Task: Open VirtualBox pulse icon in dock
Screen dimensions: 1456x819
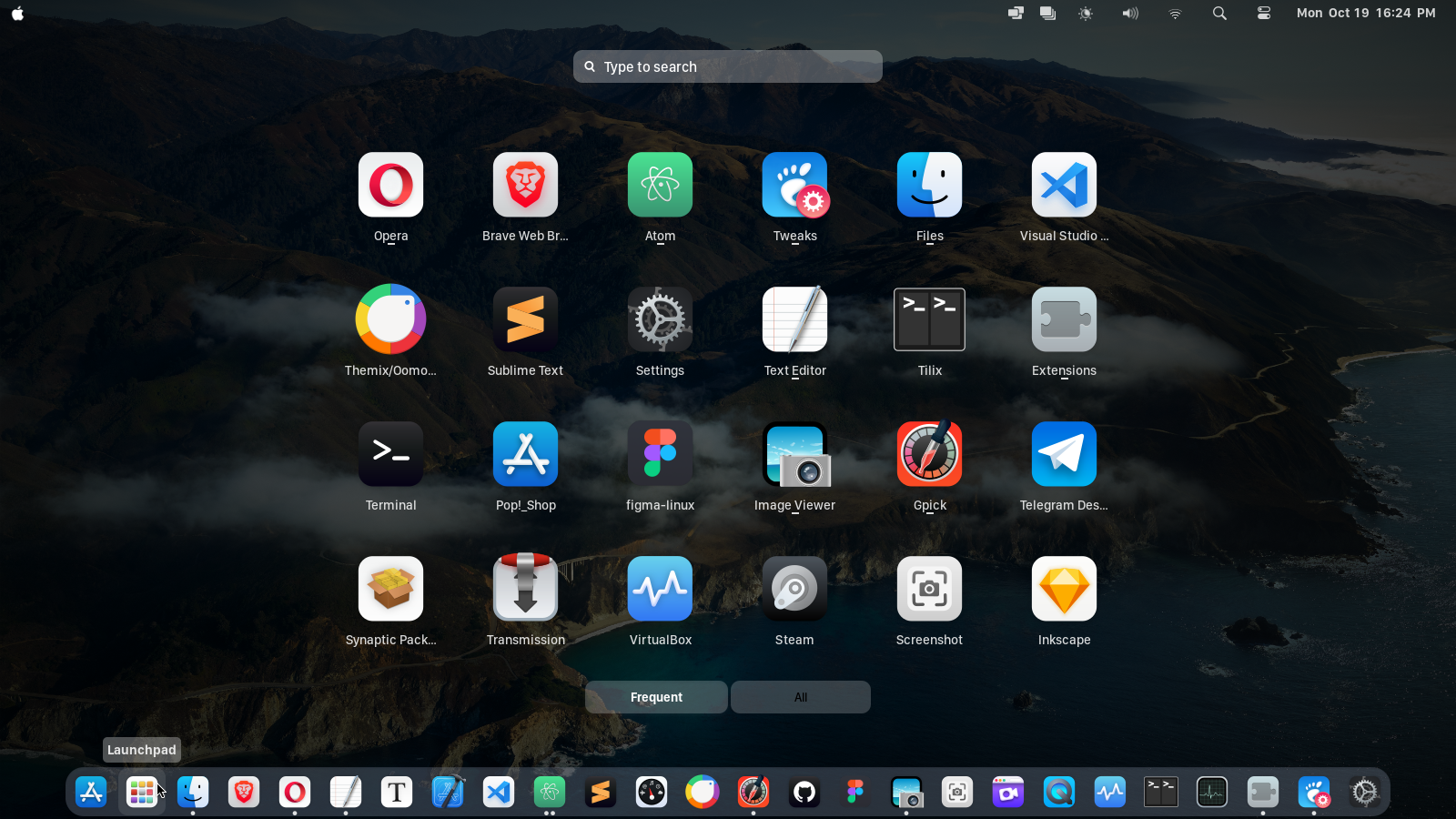Action: coord(1110,792)
